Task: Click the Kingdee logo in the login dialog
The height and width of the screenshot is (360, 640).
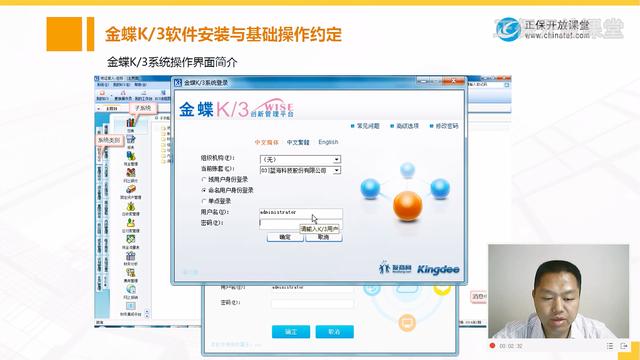Action: coord(438,269)
